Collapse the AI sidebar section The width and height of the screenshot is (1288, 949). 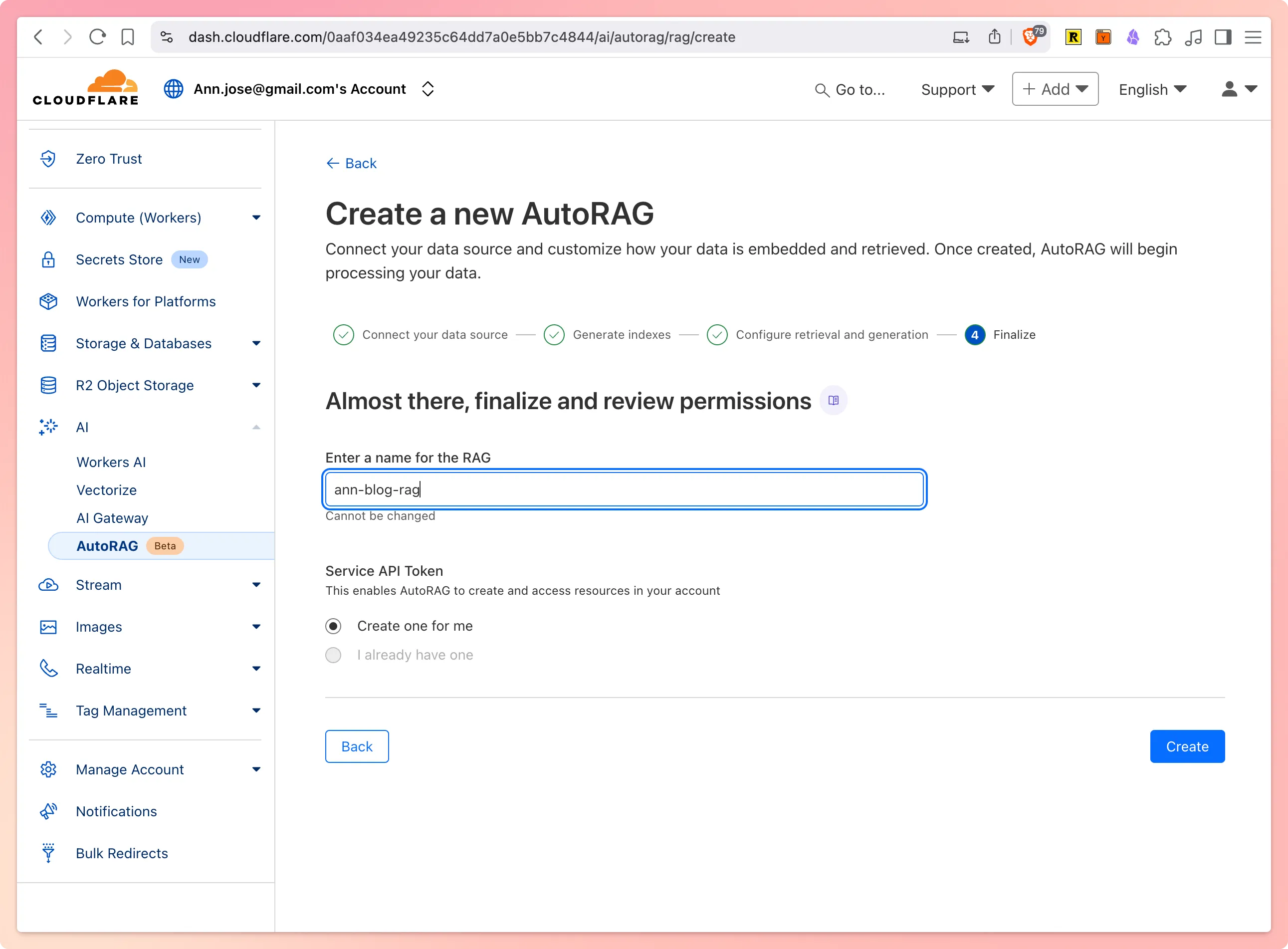pos(256,428)
